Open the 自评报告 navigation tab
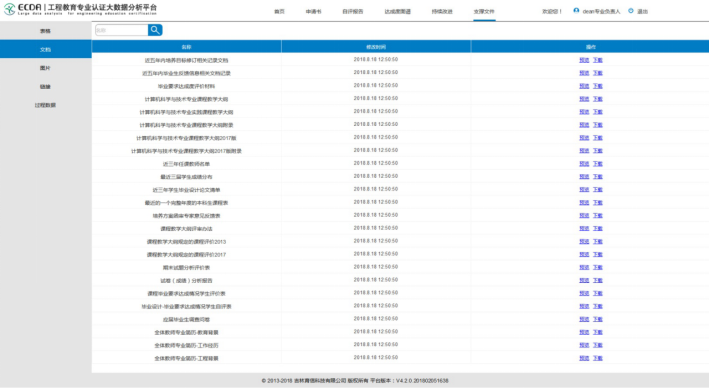The width and height of the screenshot is (709, 389). click(x=353, y=11)
